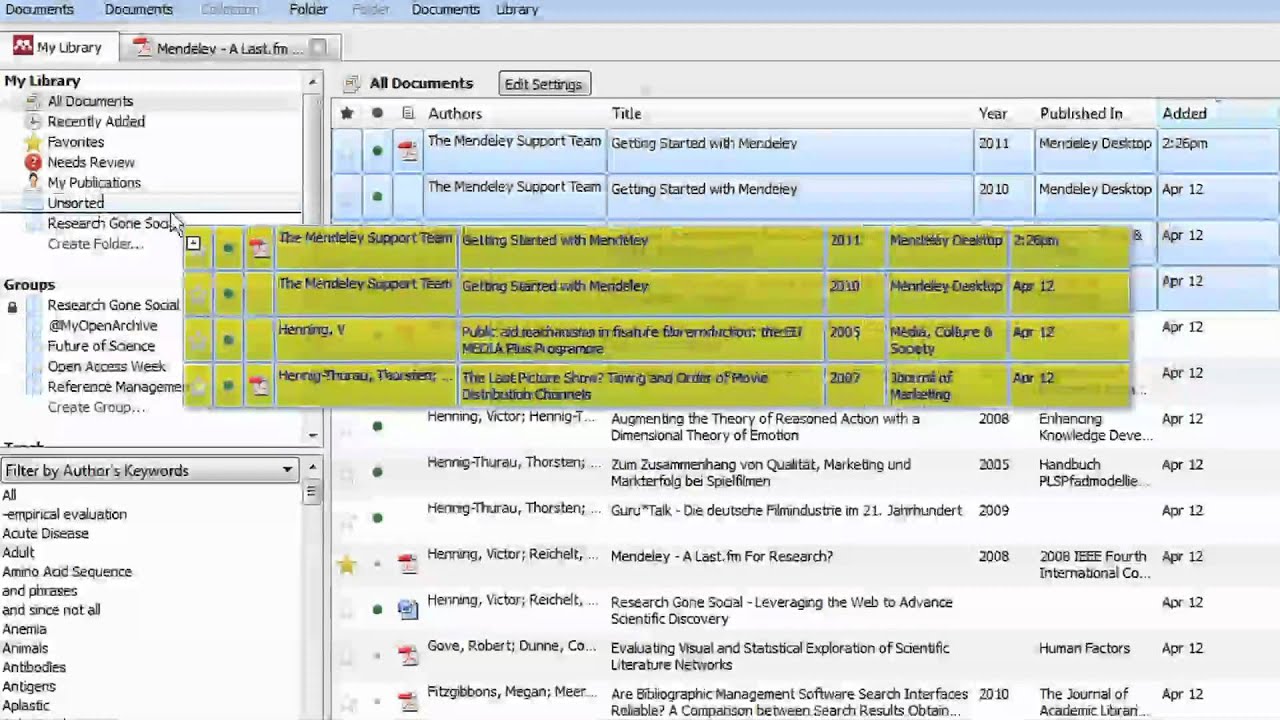Open PDF icon of 2011 Getting Started with Mendeley
Viewport: 1280px width, 720px height.
(x=407, y=150)
